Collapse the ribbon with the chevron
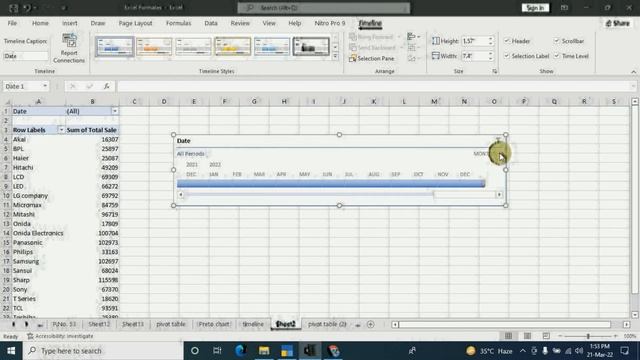Screen dimensions: 640x360 [633, 72]
